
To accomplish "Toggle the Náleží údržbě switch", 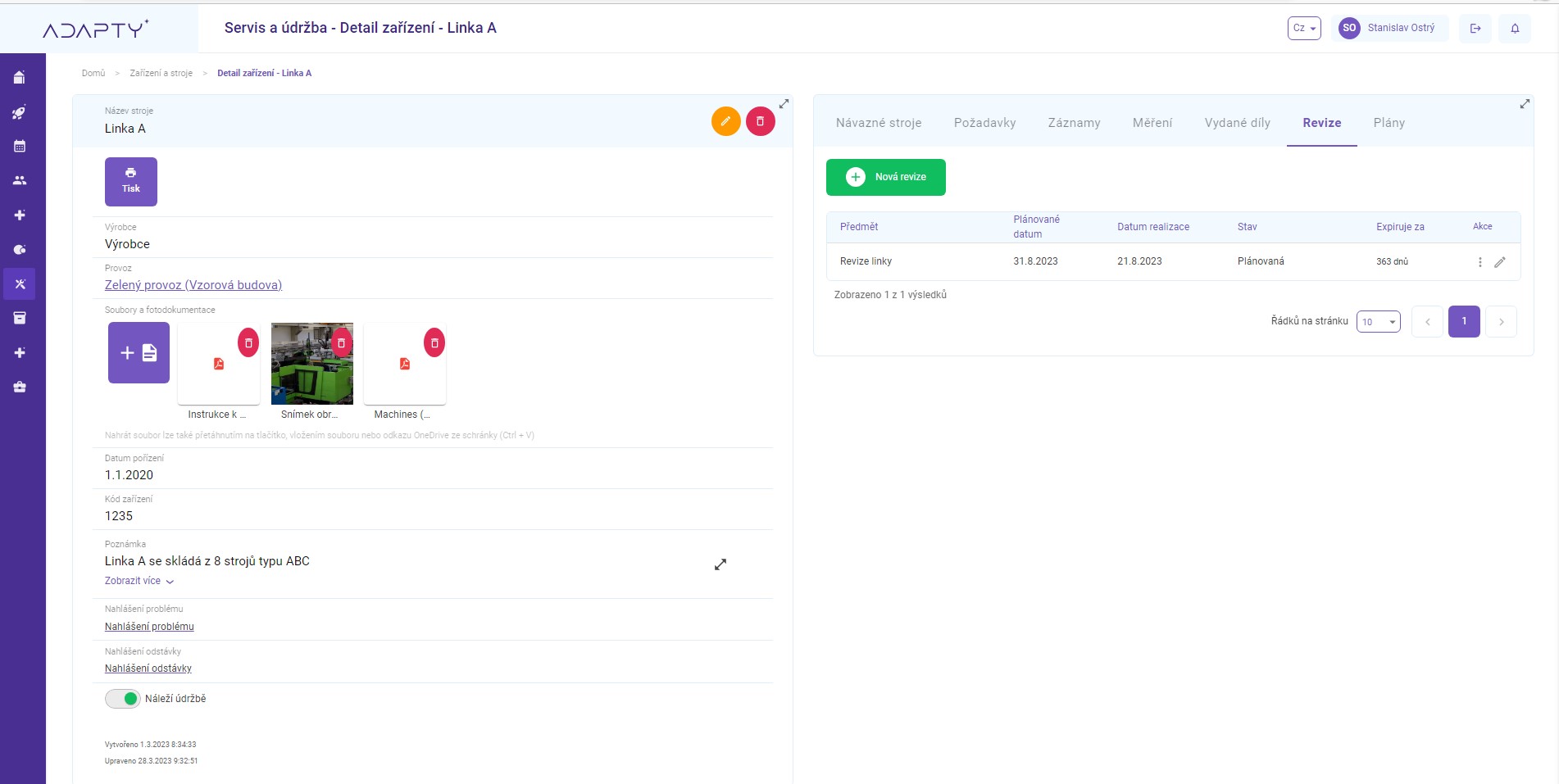I will coord(122,699).
